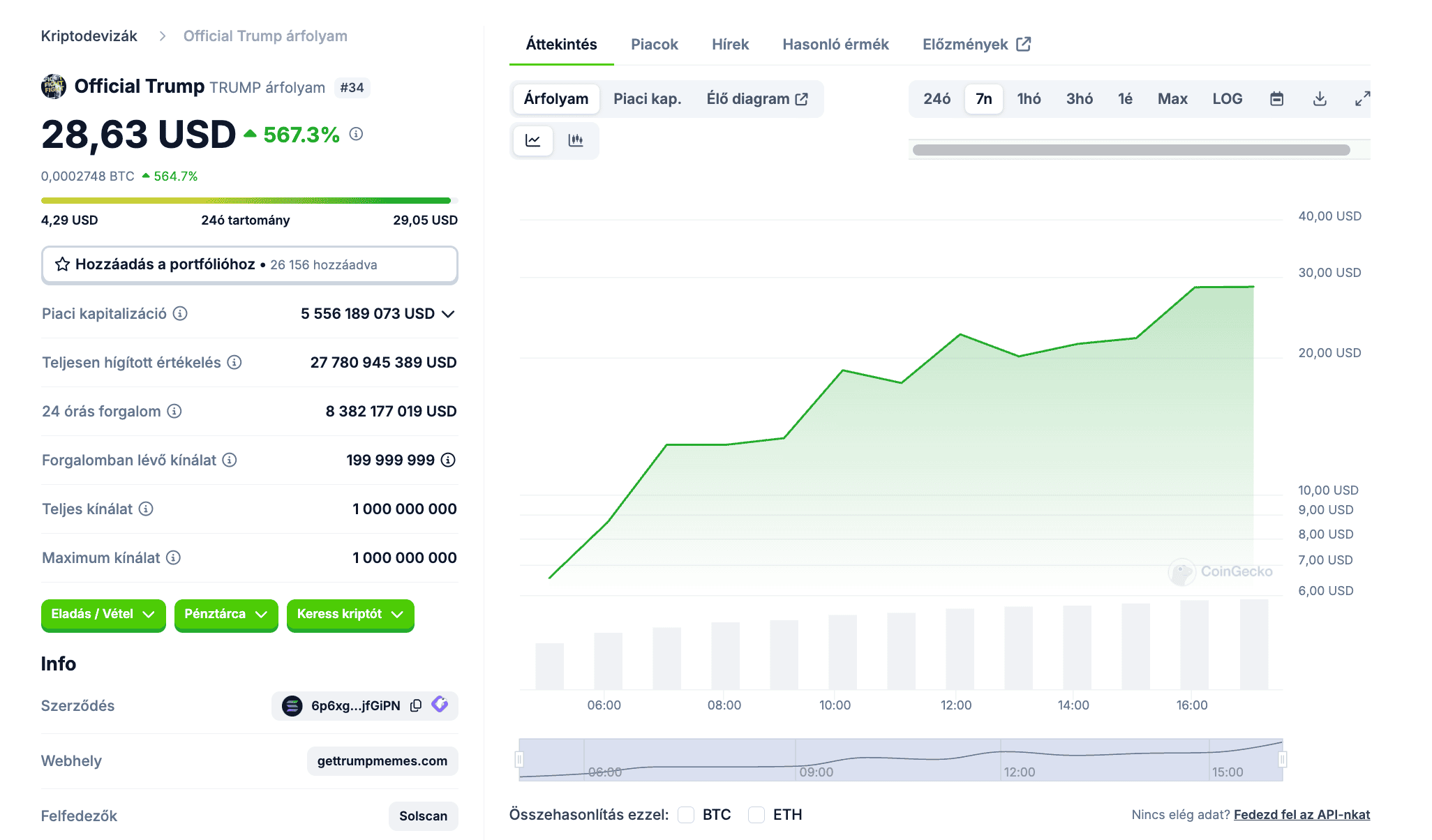Screen dimensions: 1432x840
Task: Click the 0,0002748 BTC price text
Action: pos(88,177)
